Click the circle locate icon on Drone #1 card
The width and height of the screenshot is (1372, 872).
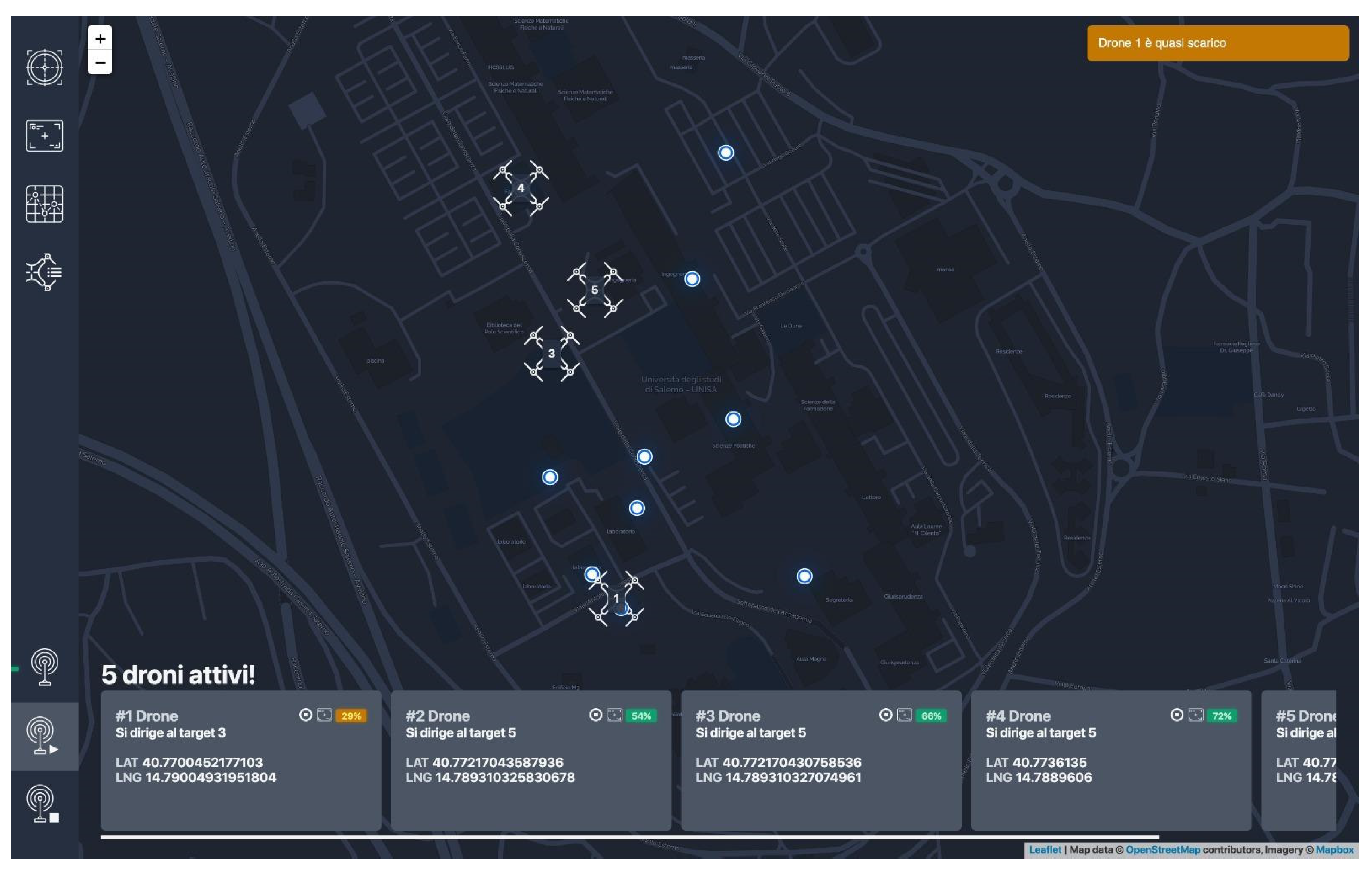pyautogui.click(x=305, y=715)
